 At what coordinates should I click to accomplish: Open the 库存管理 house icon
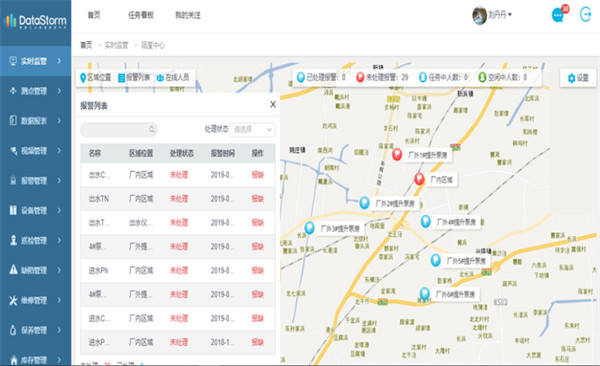(x=14, y=360)
